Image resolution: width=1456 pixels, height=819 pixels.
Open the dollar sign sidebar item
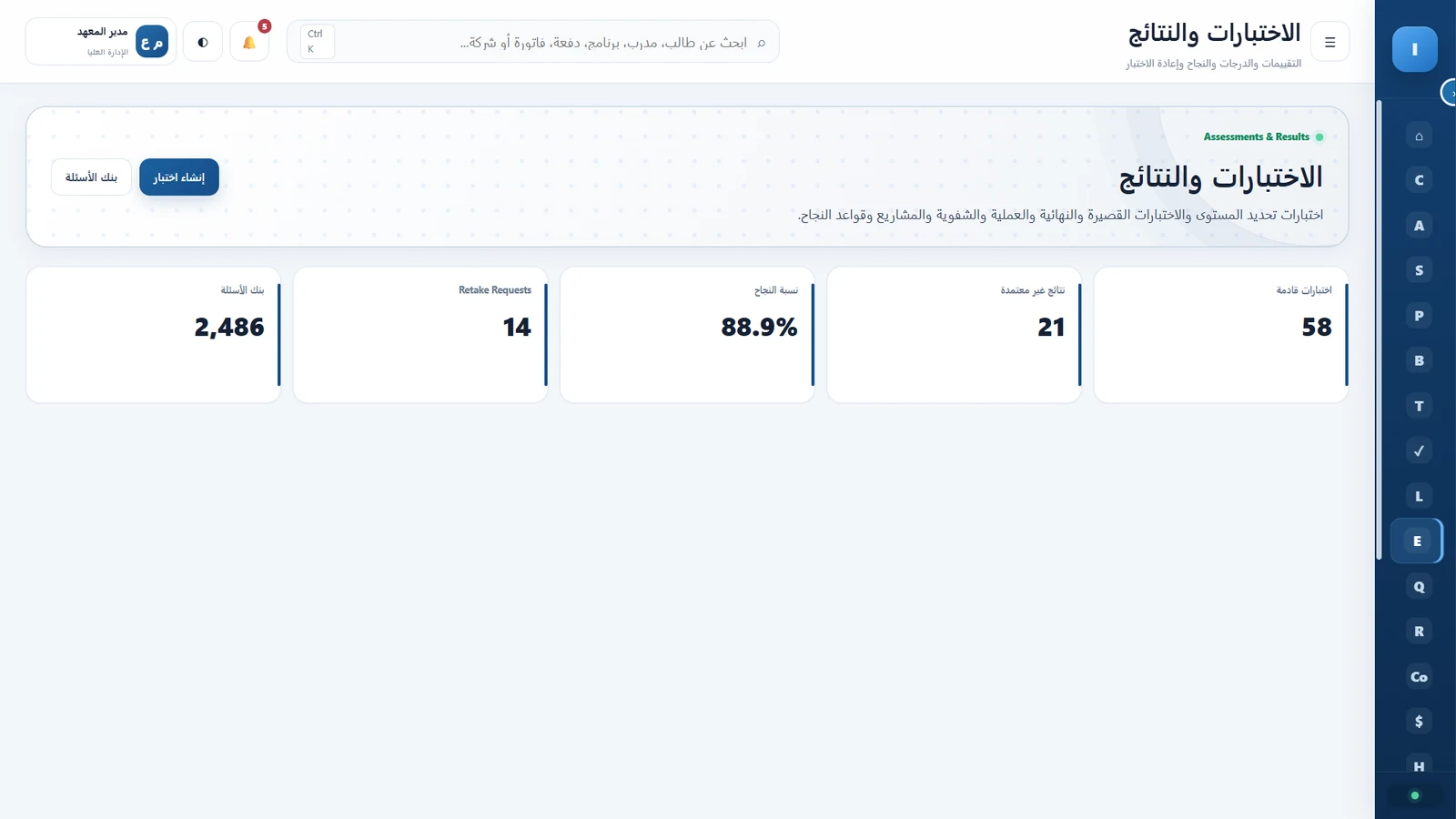tap(1419, 722)
